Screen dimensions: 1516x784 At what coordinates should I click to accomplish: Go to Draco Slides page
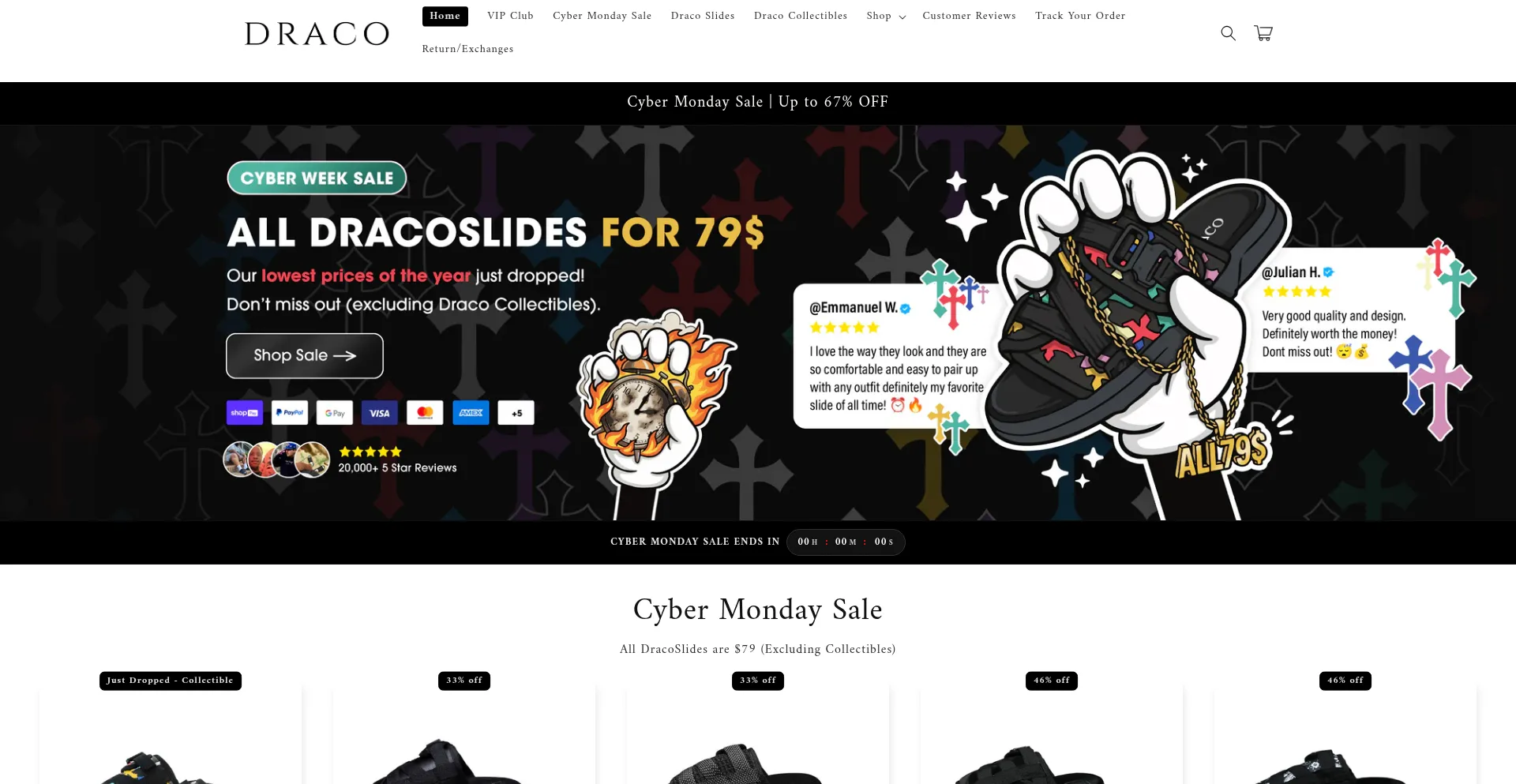tap(703, 16)
